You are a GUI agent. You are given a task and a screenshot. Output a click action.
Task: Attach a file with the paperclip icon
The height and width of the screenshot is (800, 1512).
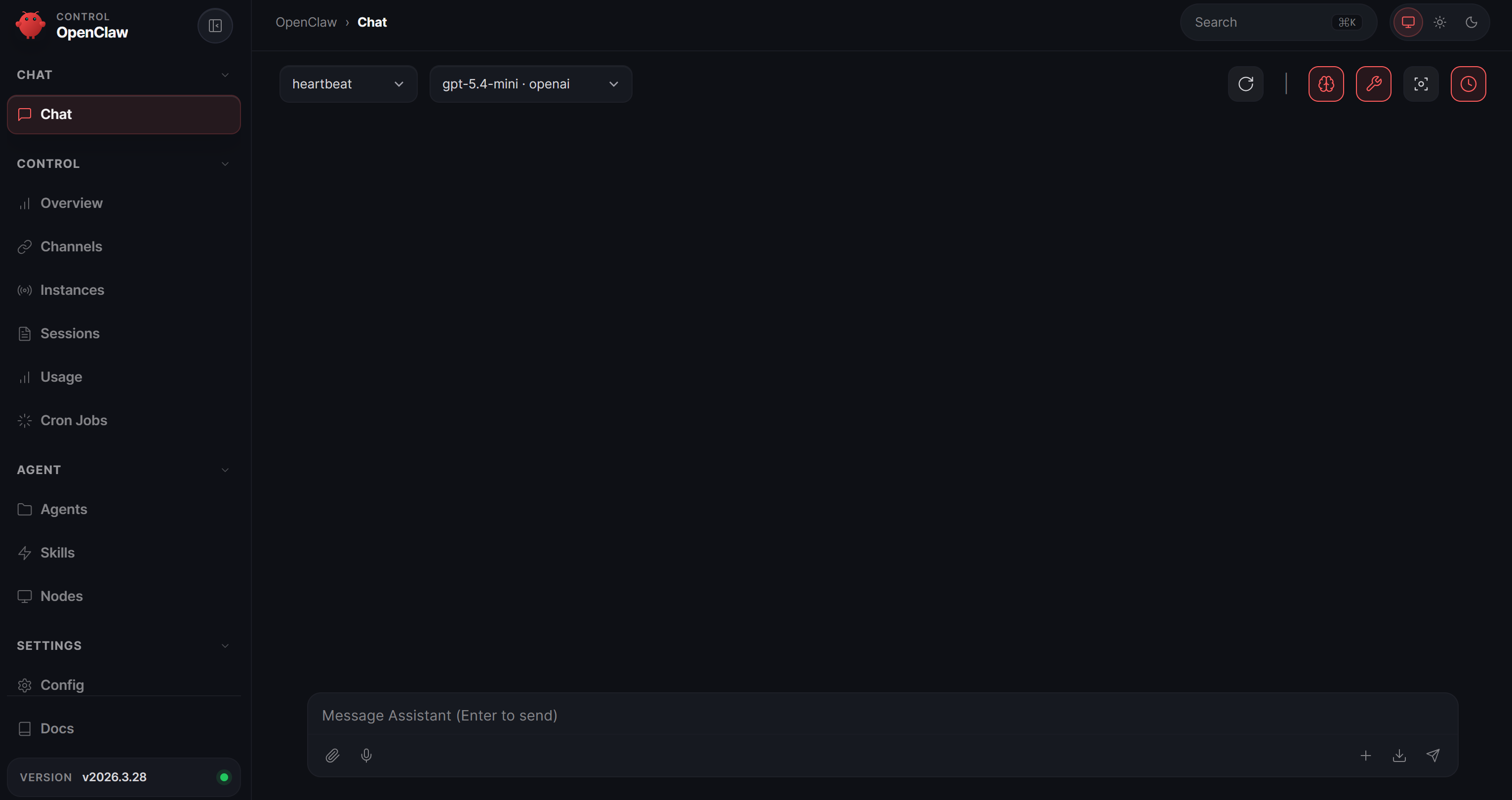pyautogui.click(x=333, y=756)
